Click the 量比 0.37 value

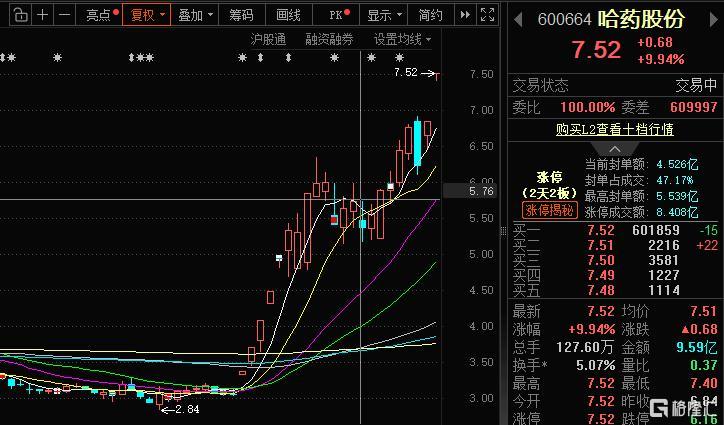tap(704, 365)
